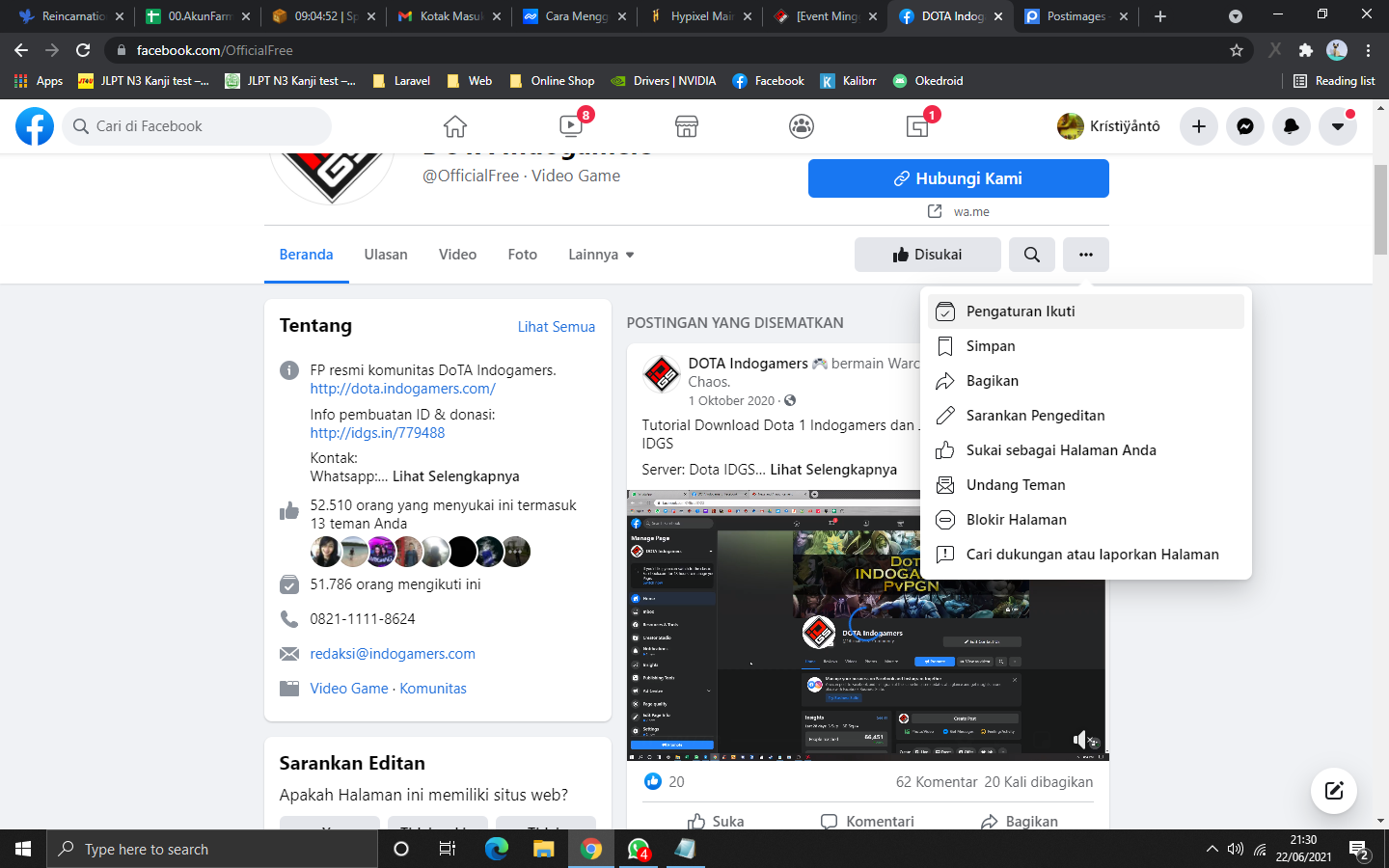Click the like reaction icon beside 20
Viewport: 1389px width, 868px height.
click(x=653, y=781)
